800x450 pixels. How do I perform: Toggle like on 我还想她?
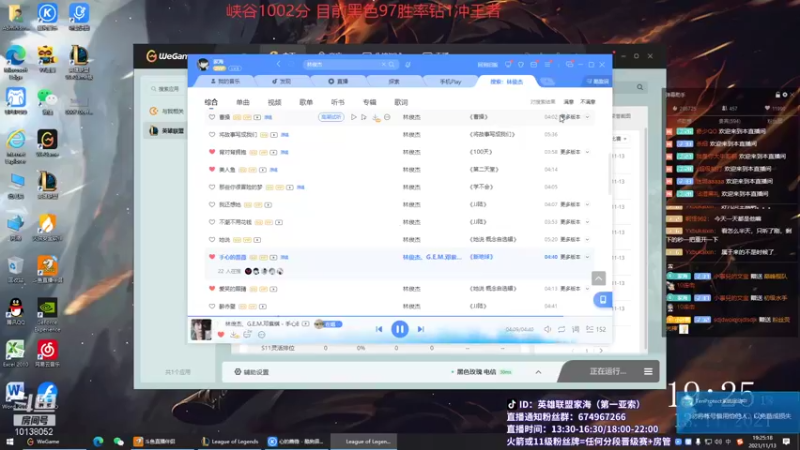click(x=212, y=205)
